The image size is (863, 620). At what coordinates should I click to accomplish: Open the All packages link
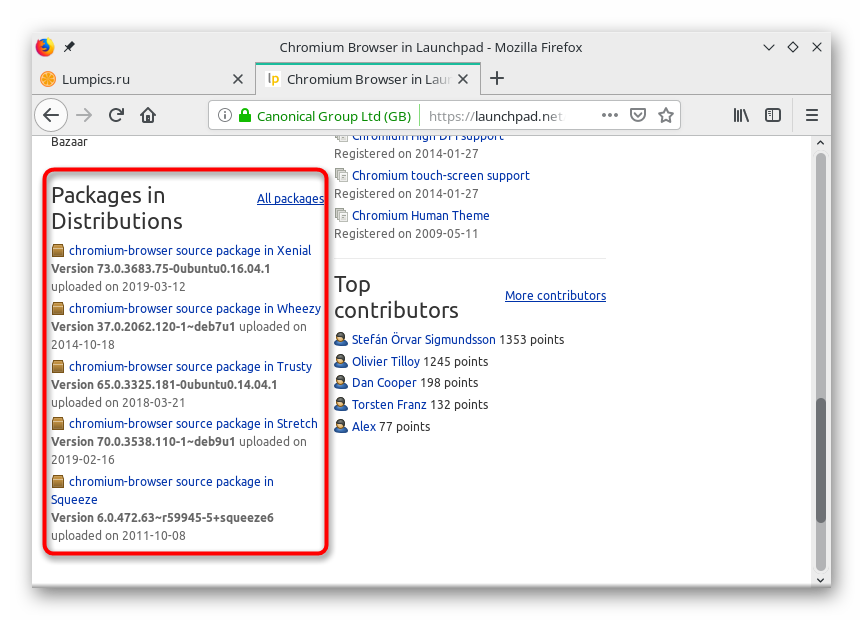[x=290, y=198]
